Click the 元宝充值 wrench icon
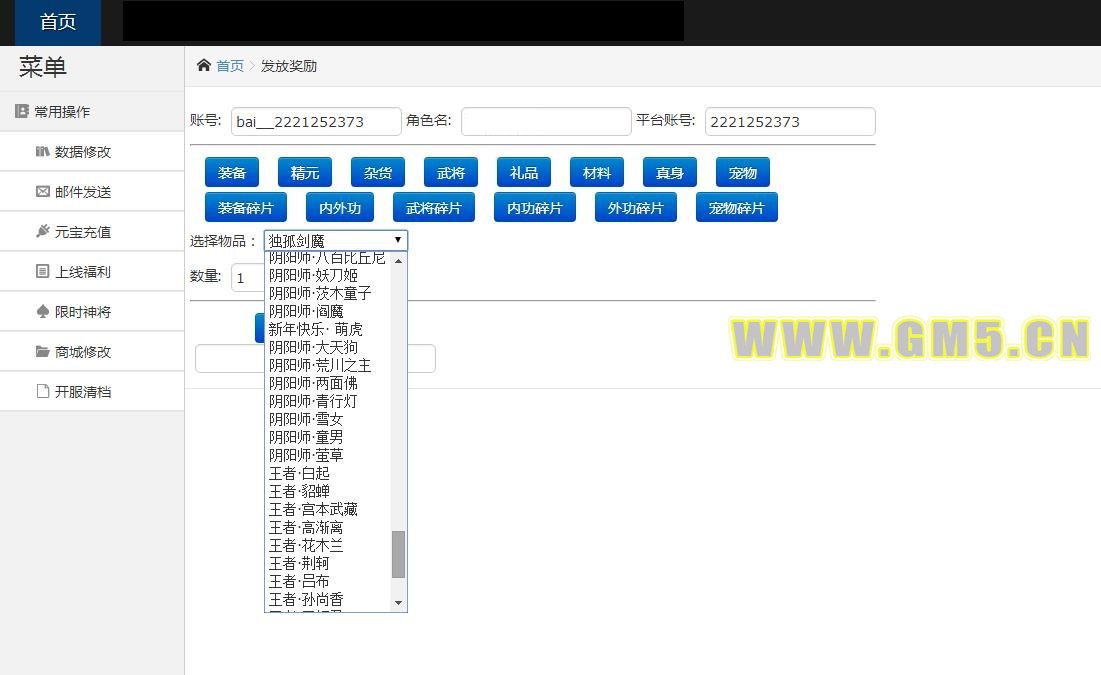 coord(42,232)
